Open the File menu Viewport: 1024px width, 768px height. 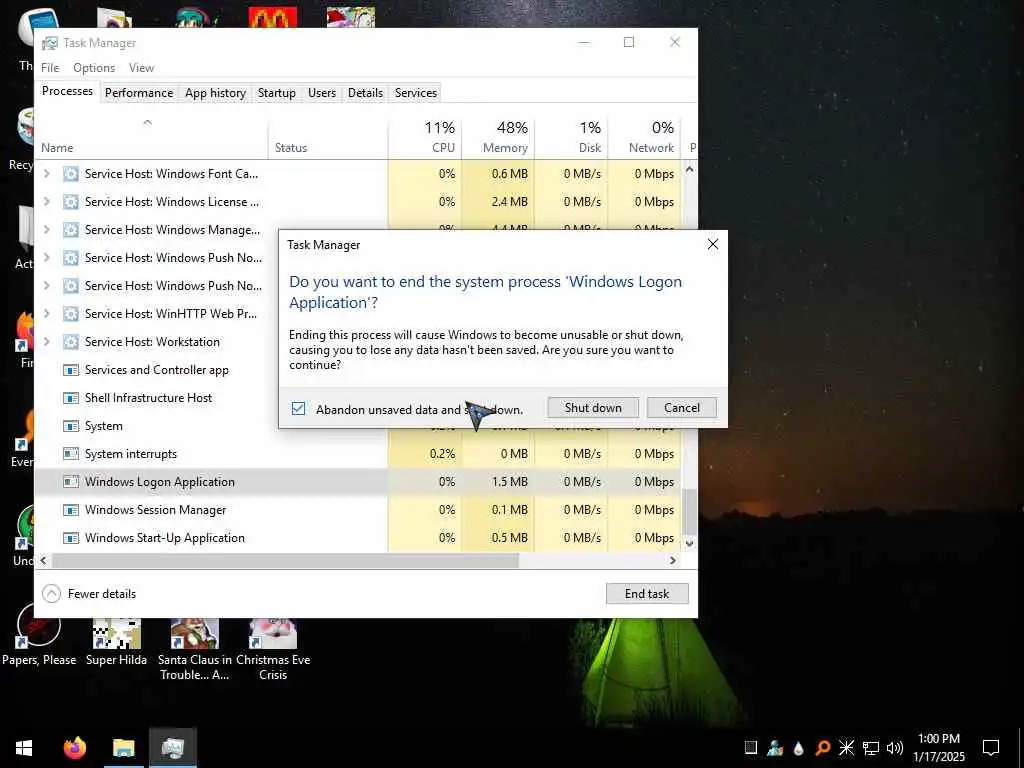point(50,68)
